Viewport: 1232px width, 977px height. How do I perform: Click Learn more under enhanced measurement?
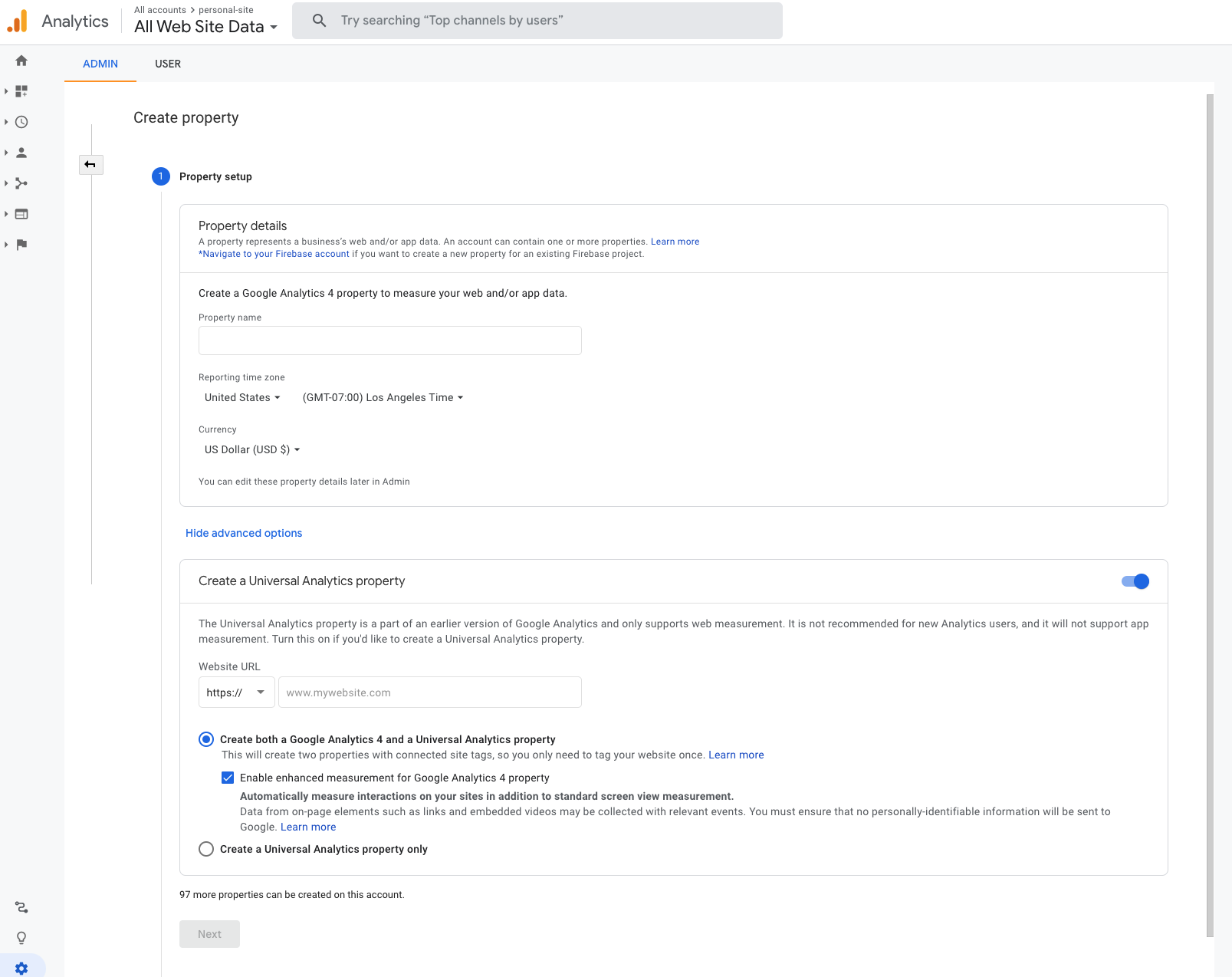pos(308,827)
